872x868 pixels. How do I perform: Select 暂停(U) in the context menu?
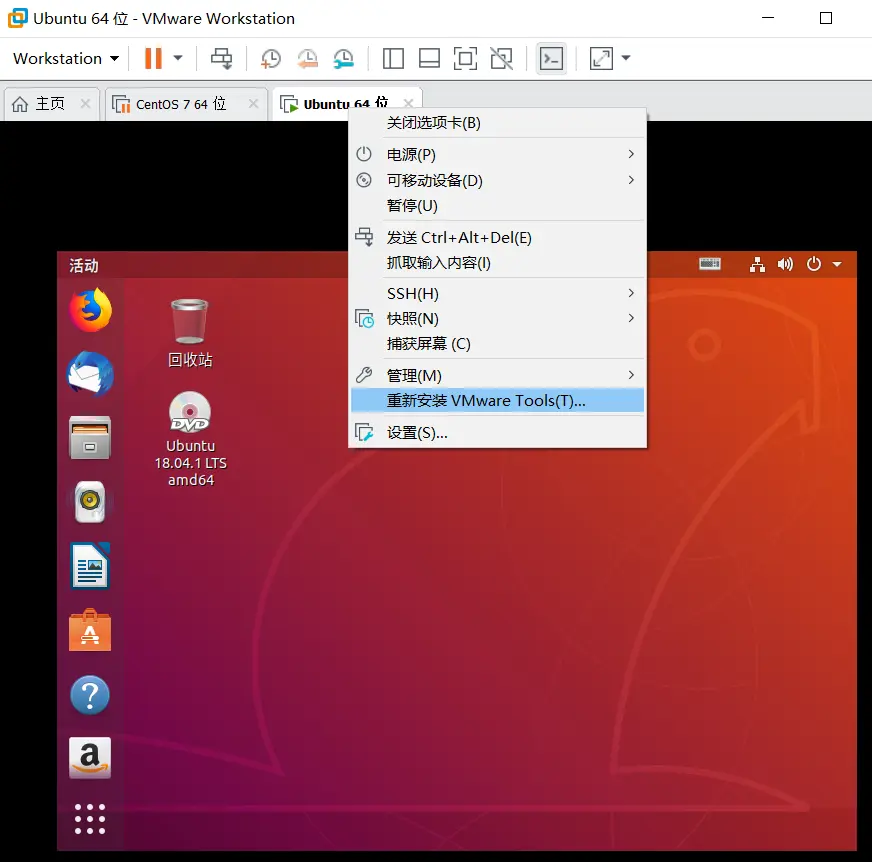[x=498, y=206]
